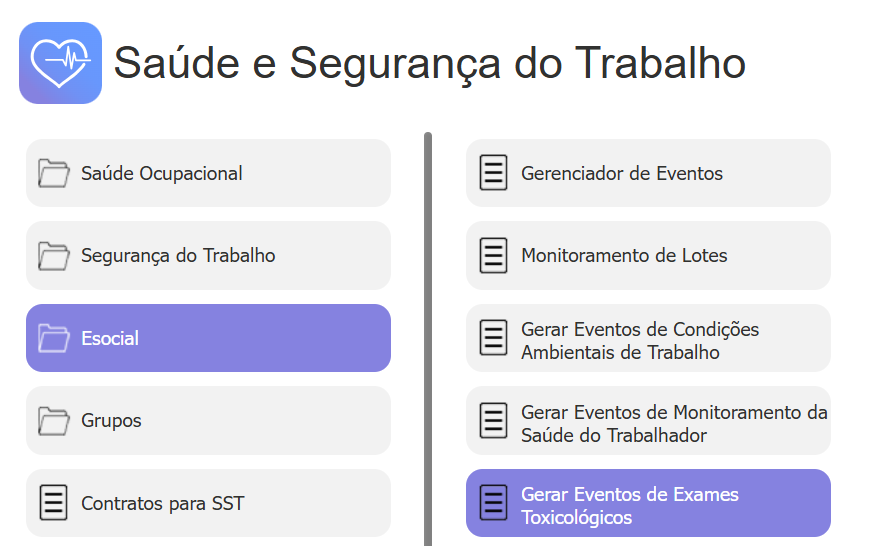The image size is (882, 546).
Task: Click the Contratos para SST document icon
Action: point(53,503)
